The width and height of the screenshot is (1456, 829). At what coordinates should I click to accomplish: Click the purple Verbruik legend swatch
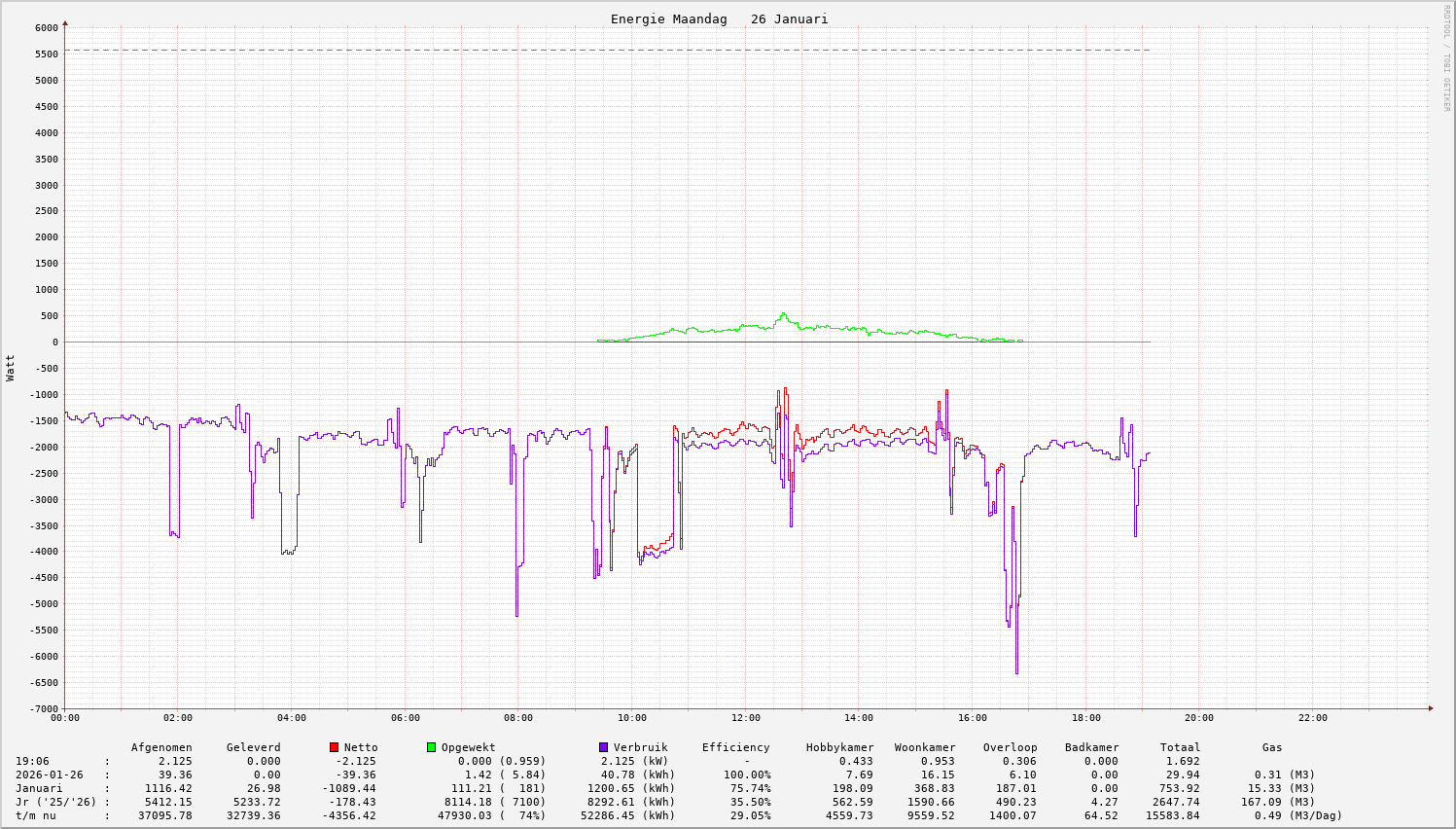click(603, 747)
